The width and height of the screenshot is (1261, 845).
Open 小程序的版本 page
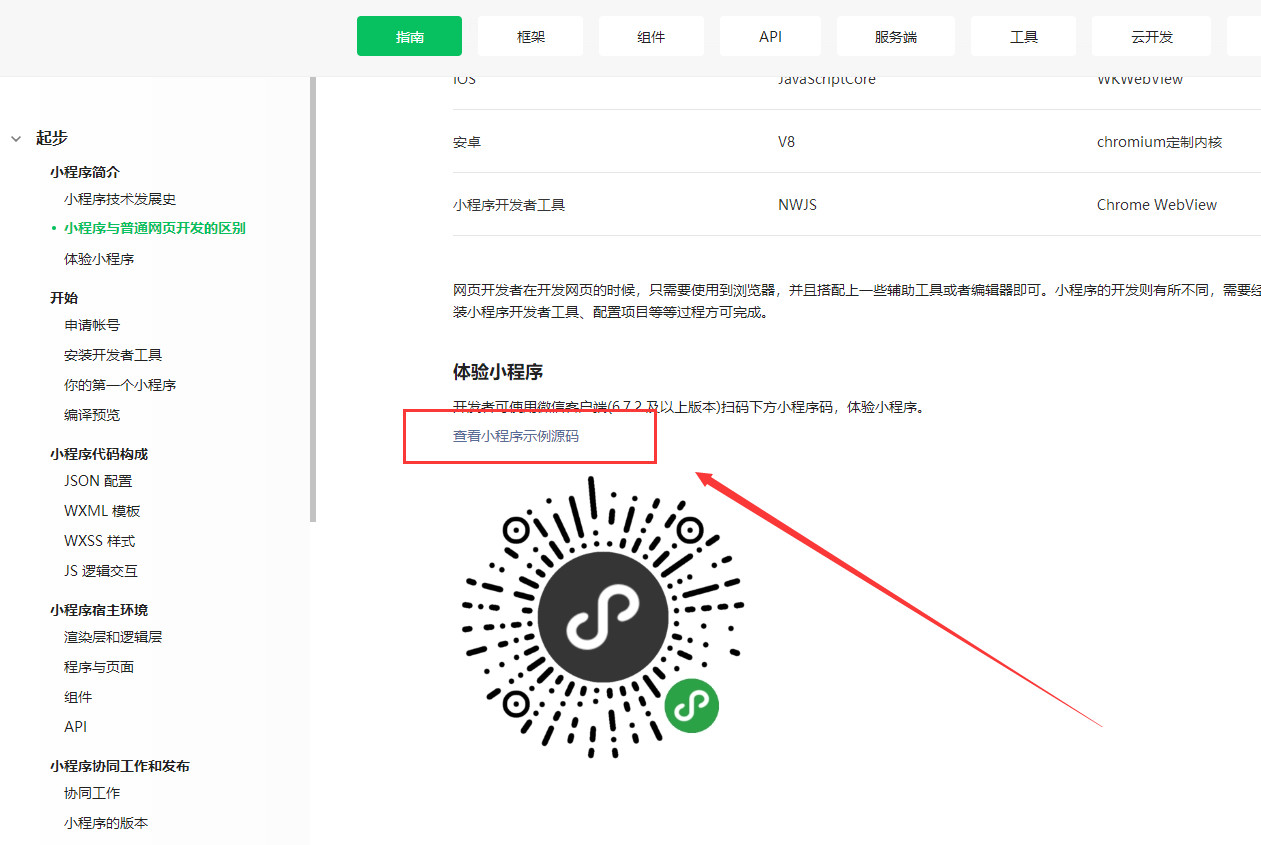point(106,823)
